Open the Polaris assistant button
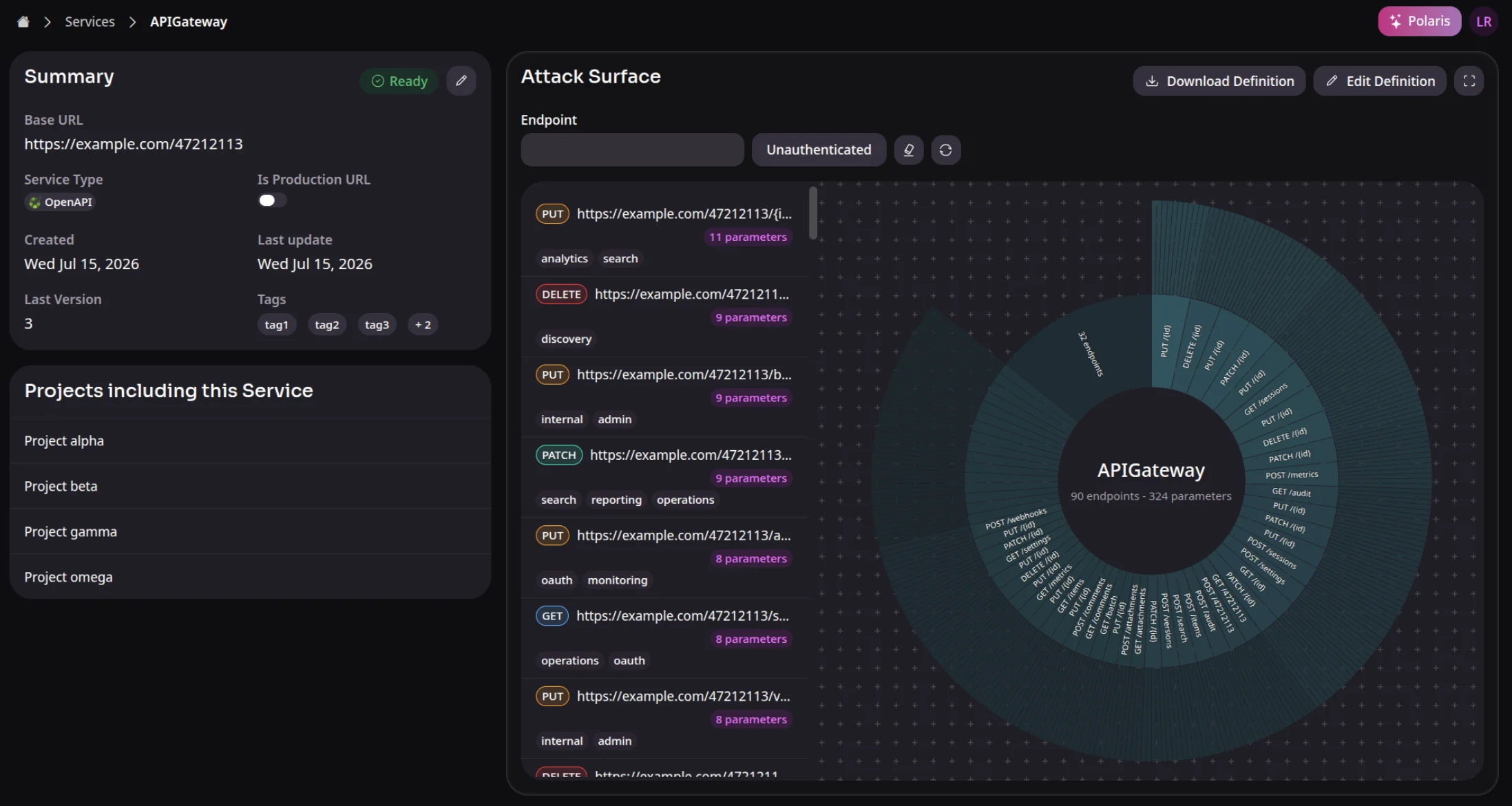 pos(1419,21)
